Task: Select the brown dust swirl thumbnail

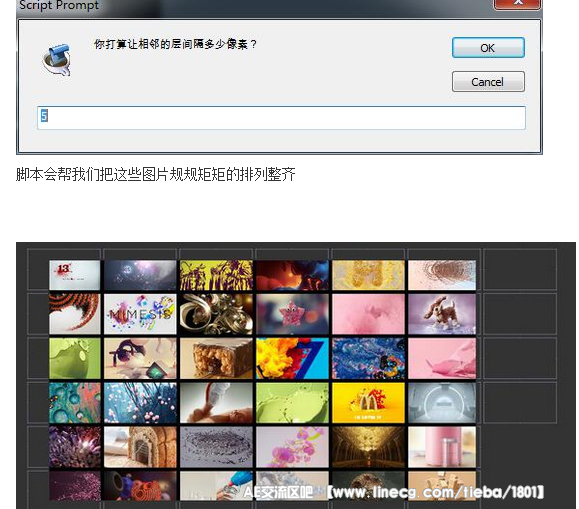Action: click(x=442, y=275)
